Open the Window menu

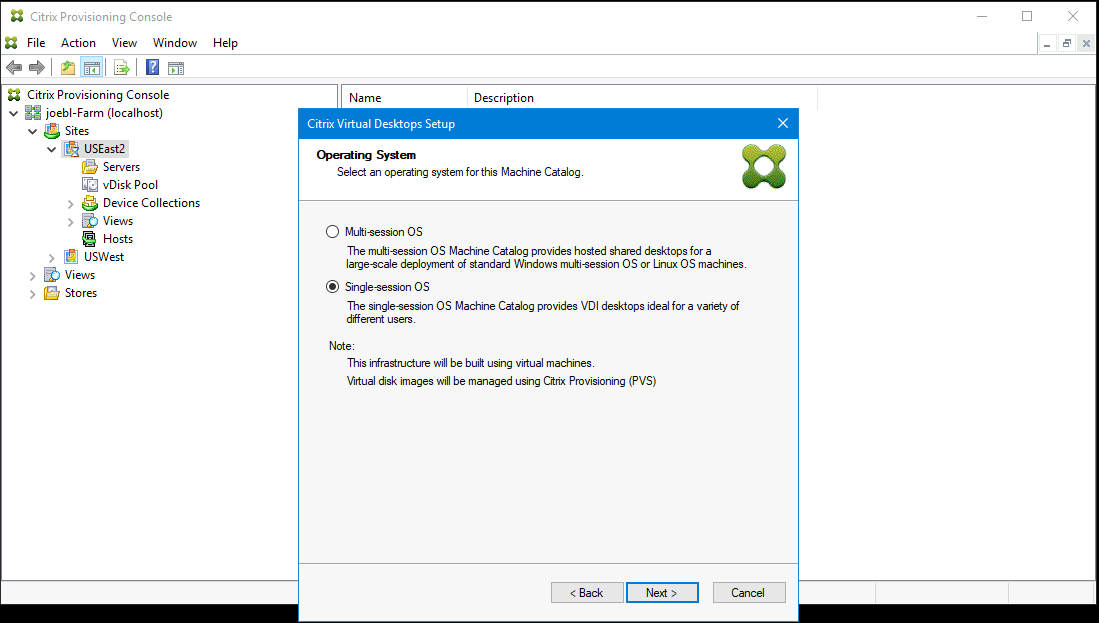coord(175,42)
